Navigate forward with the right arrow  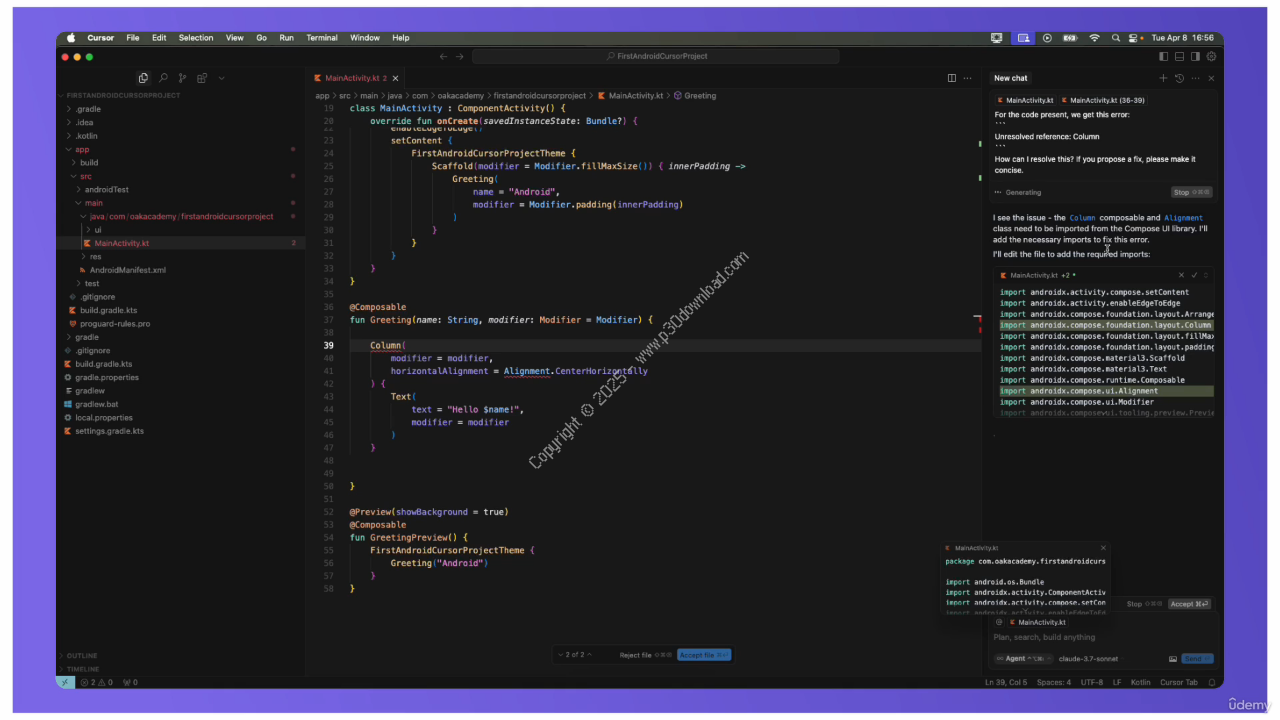pyautogui.click(x=460, y=56)
